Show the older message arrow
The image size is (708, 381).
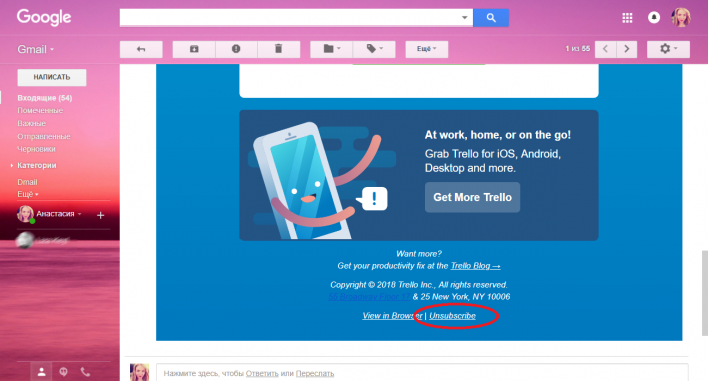[626, 49]
